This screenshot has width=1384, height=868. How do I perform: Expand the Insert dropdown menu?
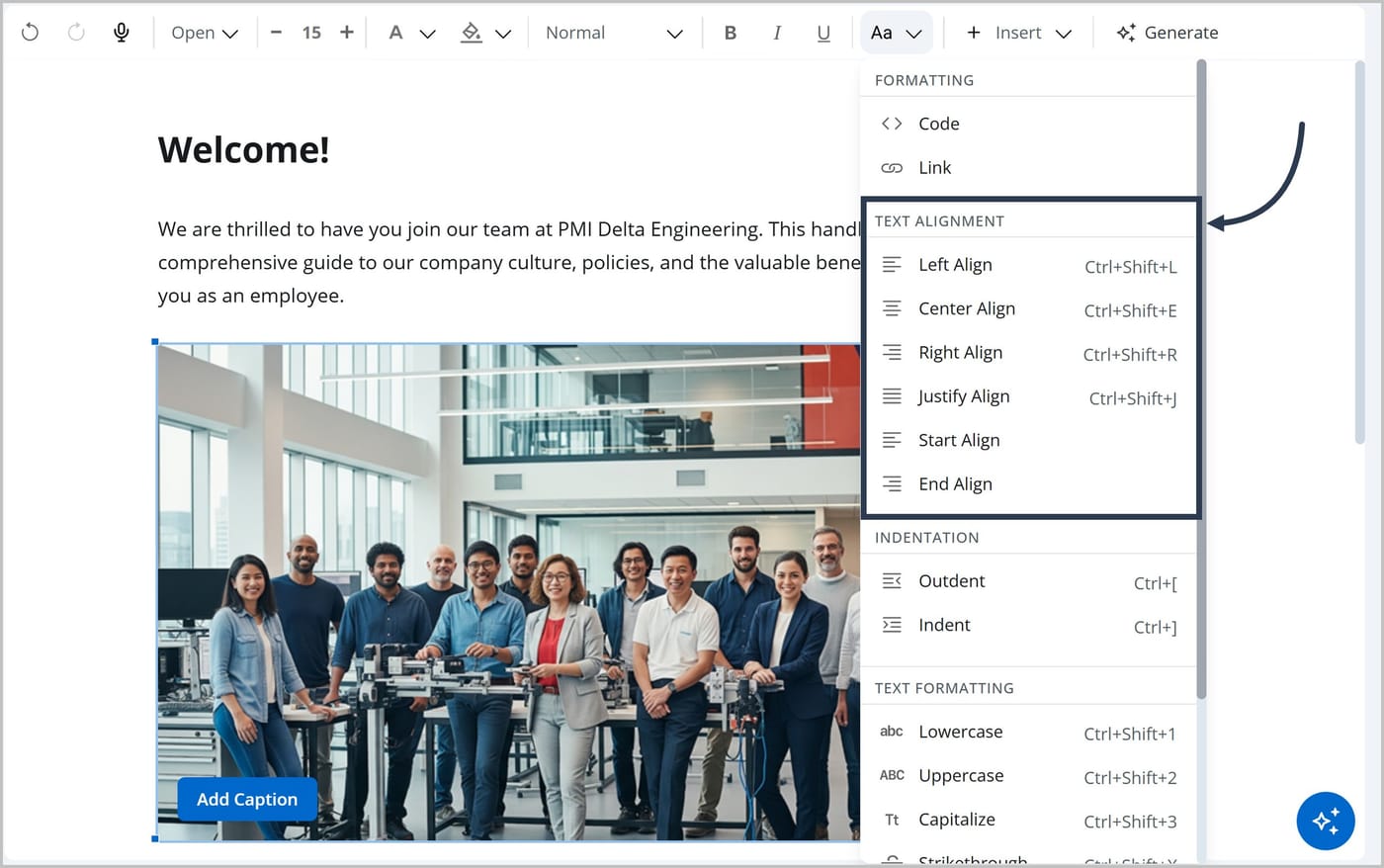(x=1019, y=33)
